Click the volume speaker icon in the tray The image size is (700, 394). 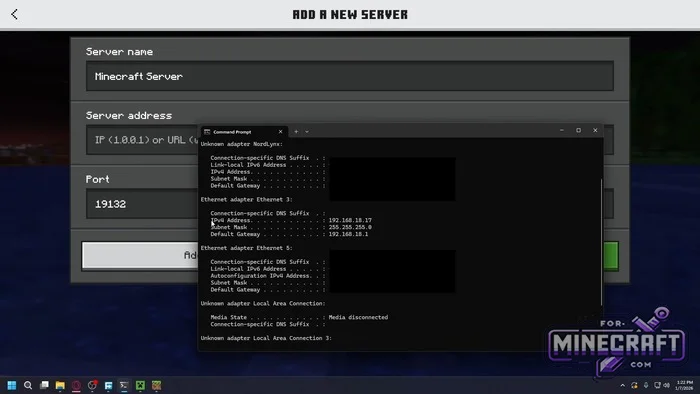[x=667, y=385]
